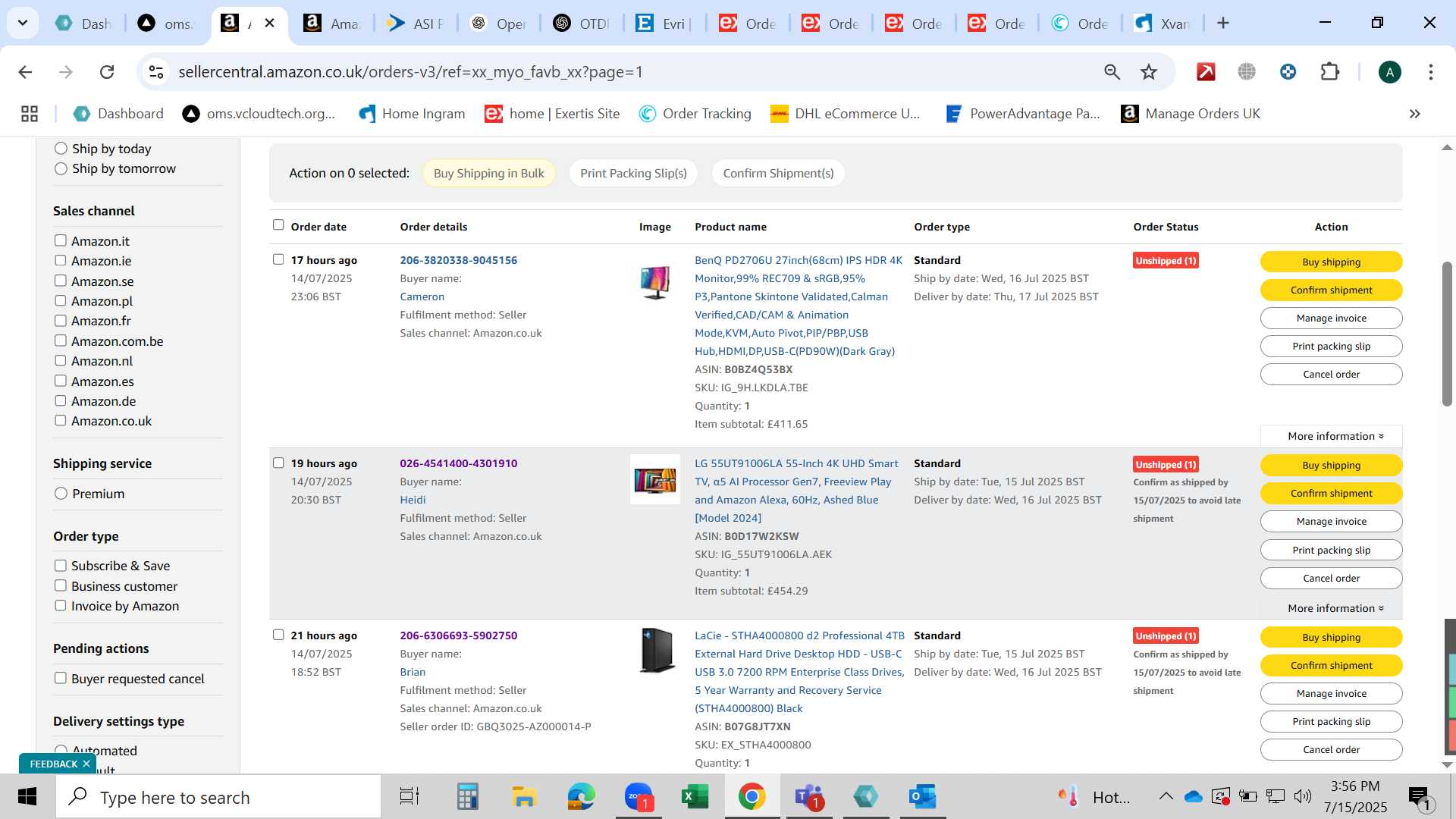Bookmark this page with the star icon

[1149, 72]
